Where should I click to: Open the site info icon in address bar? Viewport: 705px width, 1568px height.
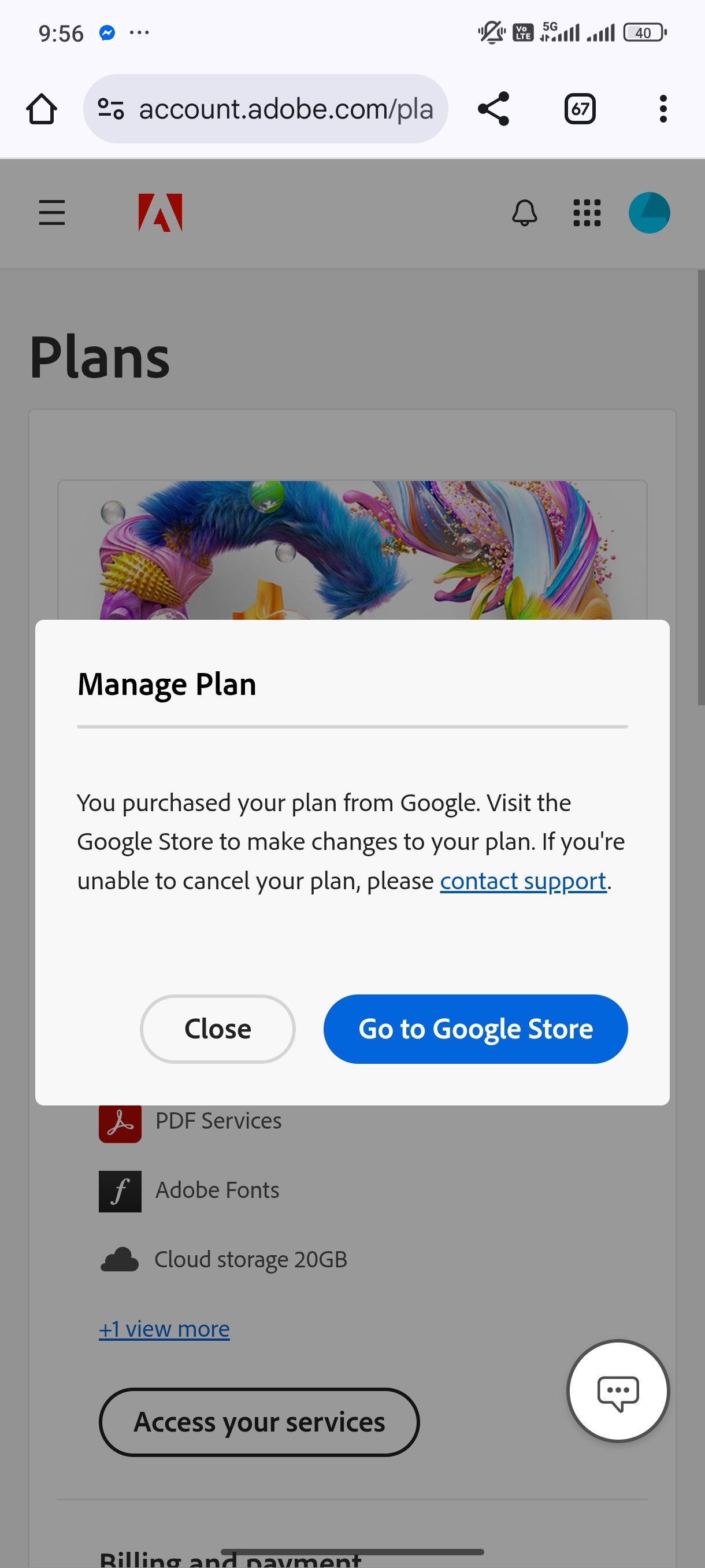click(x=111, y=109)
